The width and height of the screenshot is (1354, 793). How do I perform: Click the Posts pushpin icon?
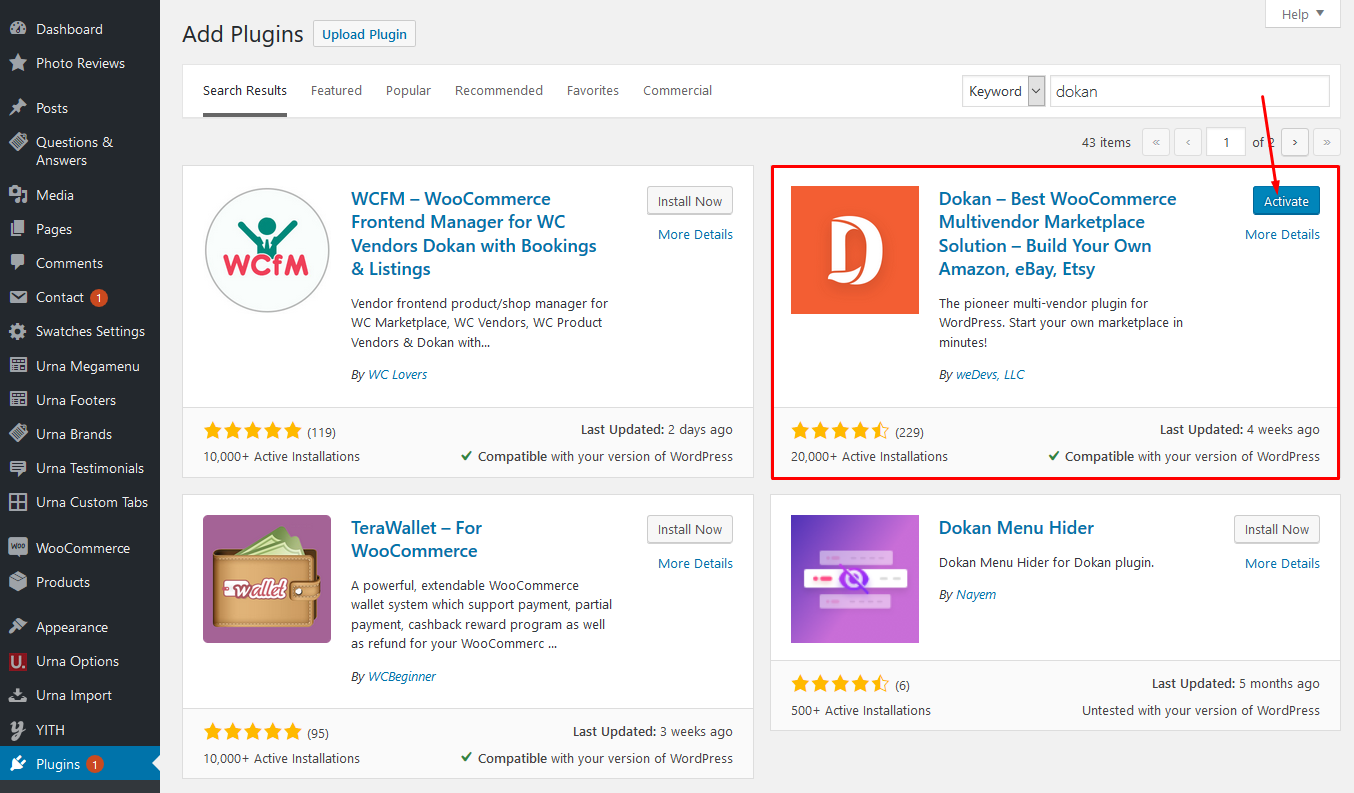coord(18,108)
